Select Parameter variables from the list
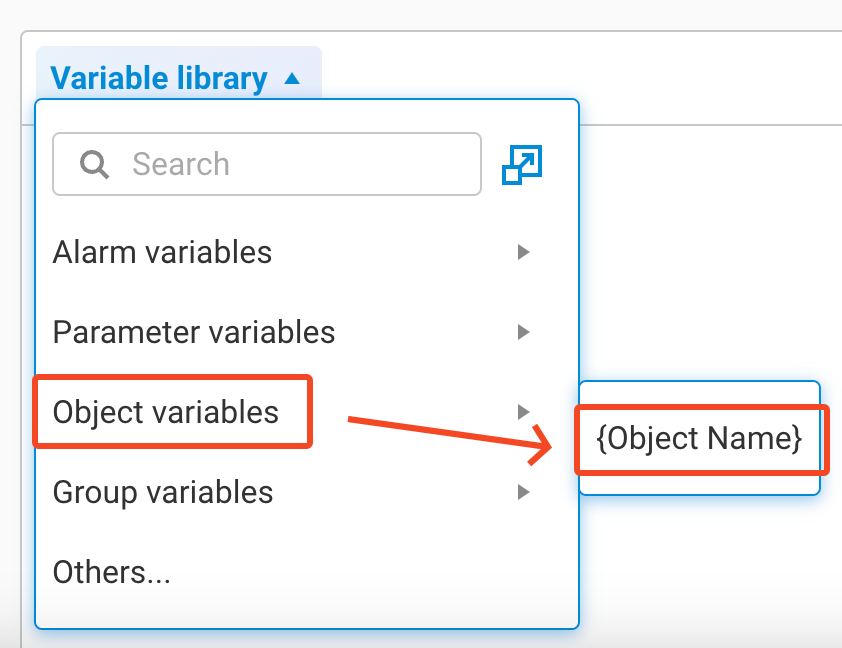 194,332
